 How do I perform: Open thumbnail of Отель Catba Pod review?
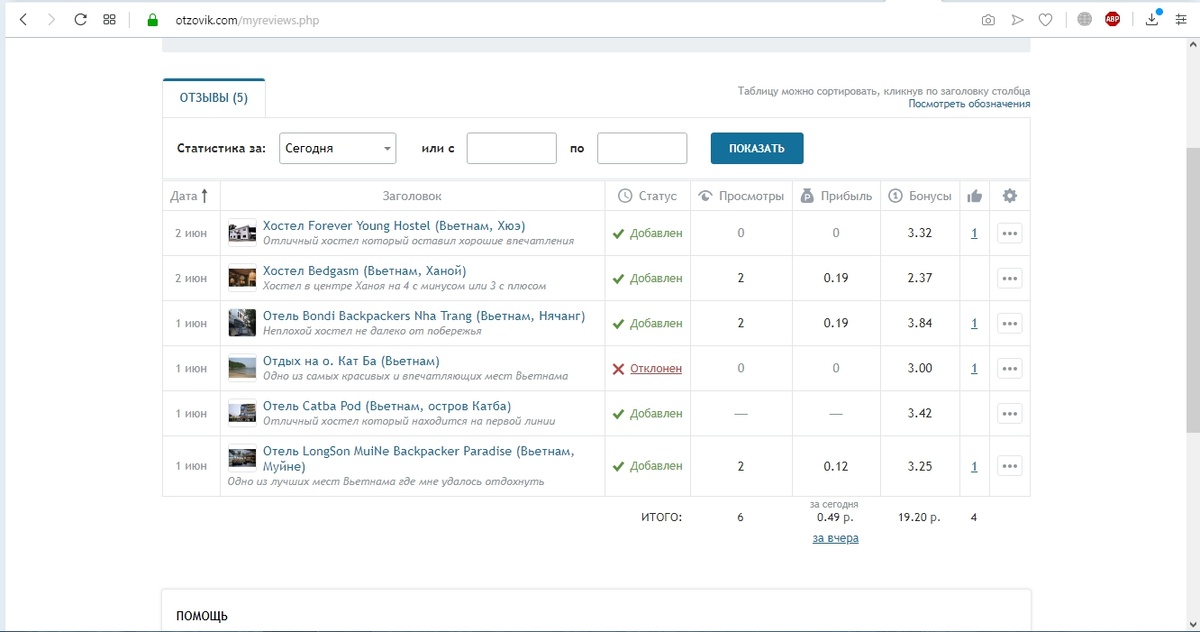[x=242, y=412]
